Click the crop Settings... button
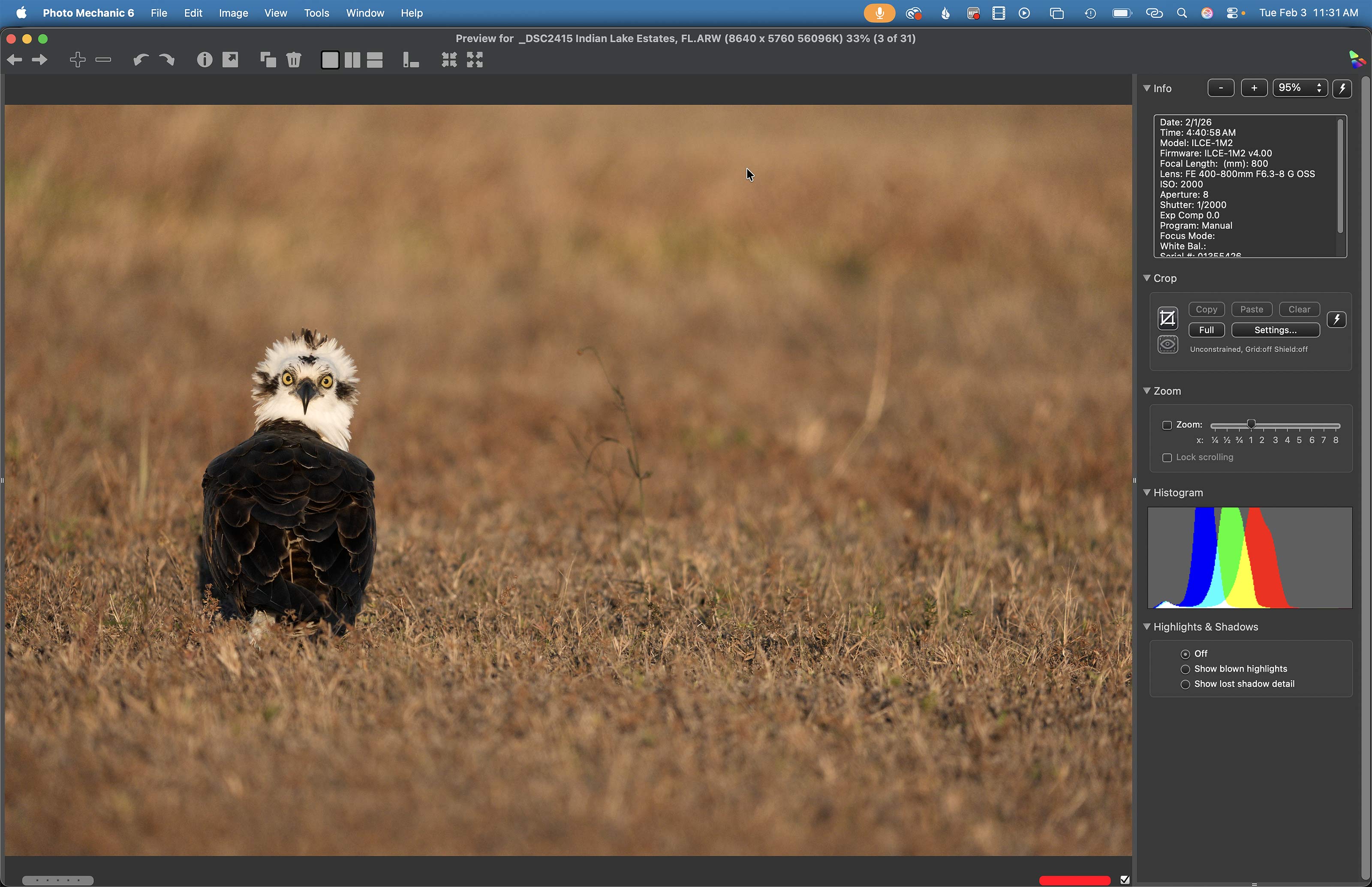The height and width of the screenshot is (887, 1372). point(1275,330)
